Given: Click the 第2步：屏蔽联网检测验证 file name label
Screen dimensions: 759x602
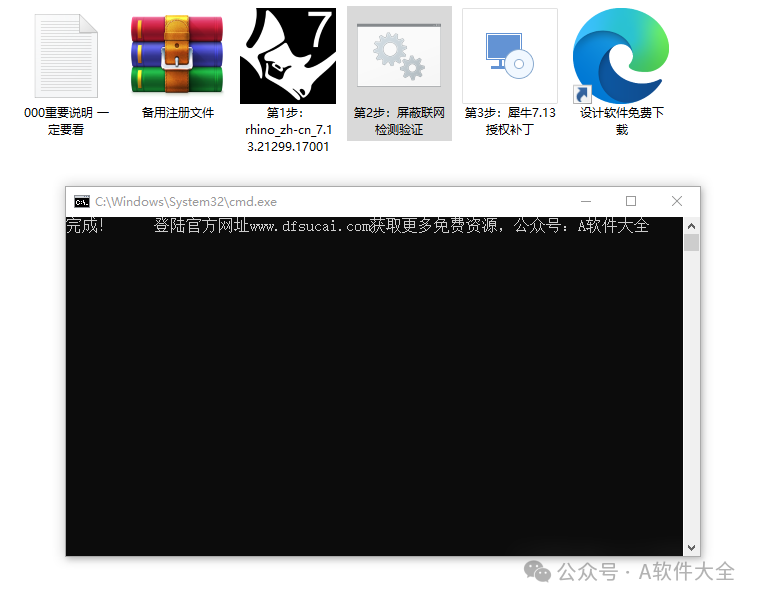Looking at the screenshot, I should (x=399, y=121).
